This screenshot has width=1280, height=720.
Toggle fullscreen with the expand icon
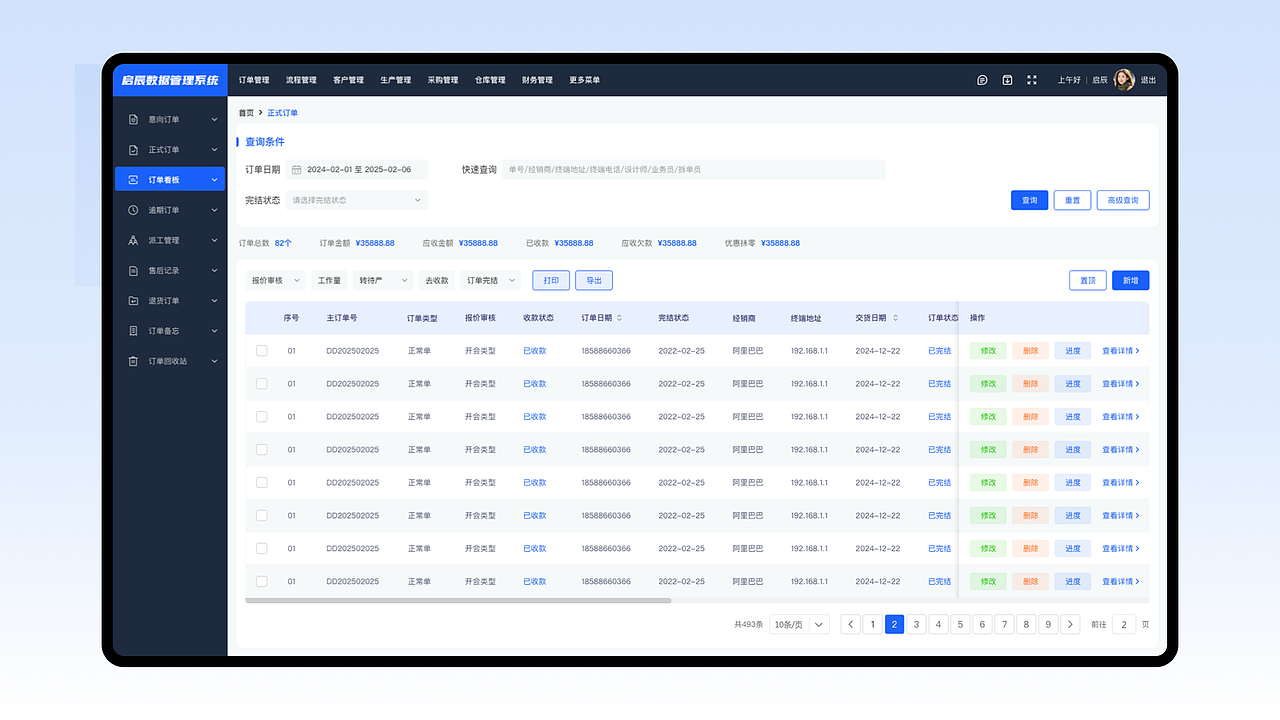(1032, 80)
